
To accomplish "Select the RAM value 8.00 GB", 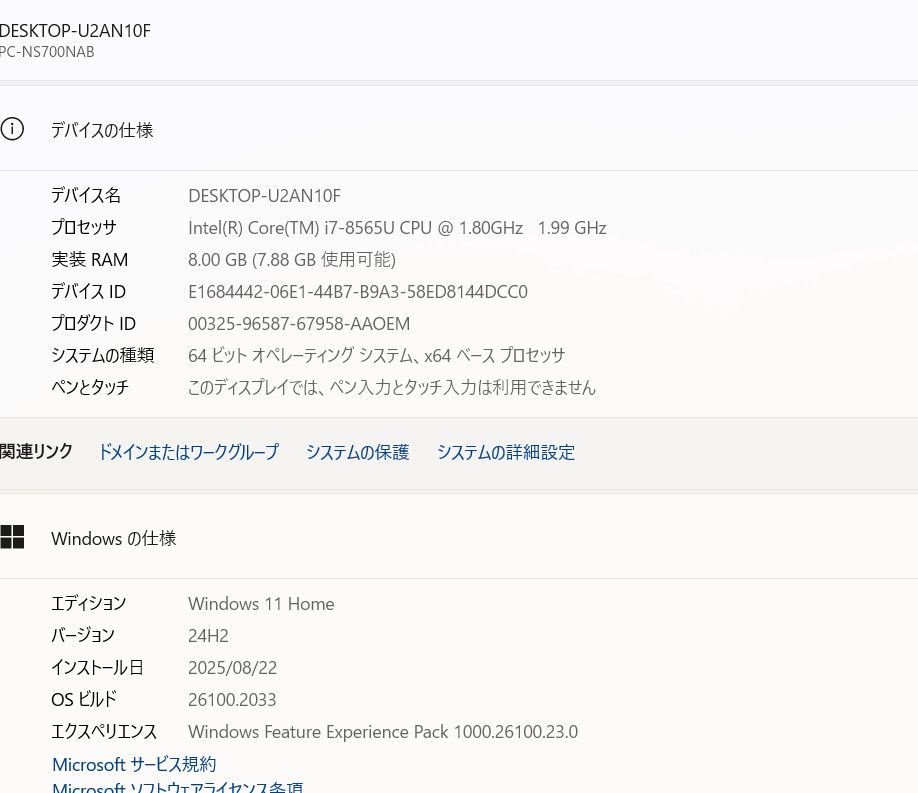I will (x=292, y=259).
